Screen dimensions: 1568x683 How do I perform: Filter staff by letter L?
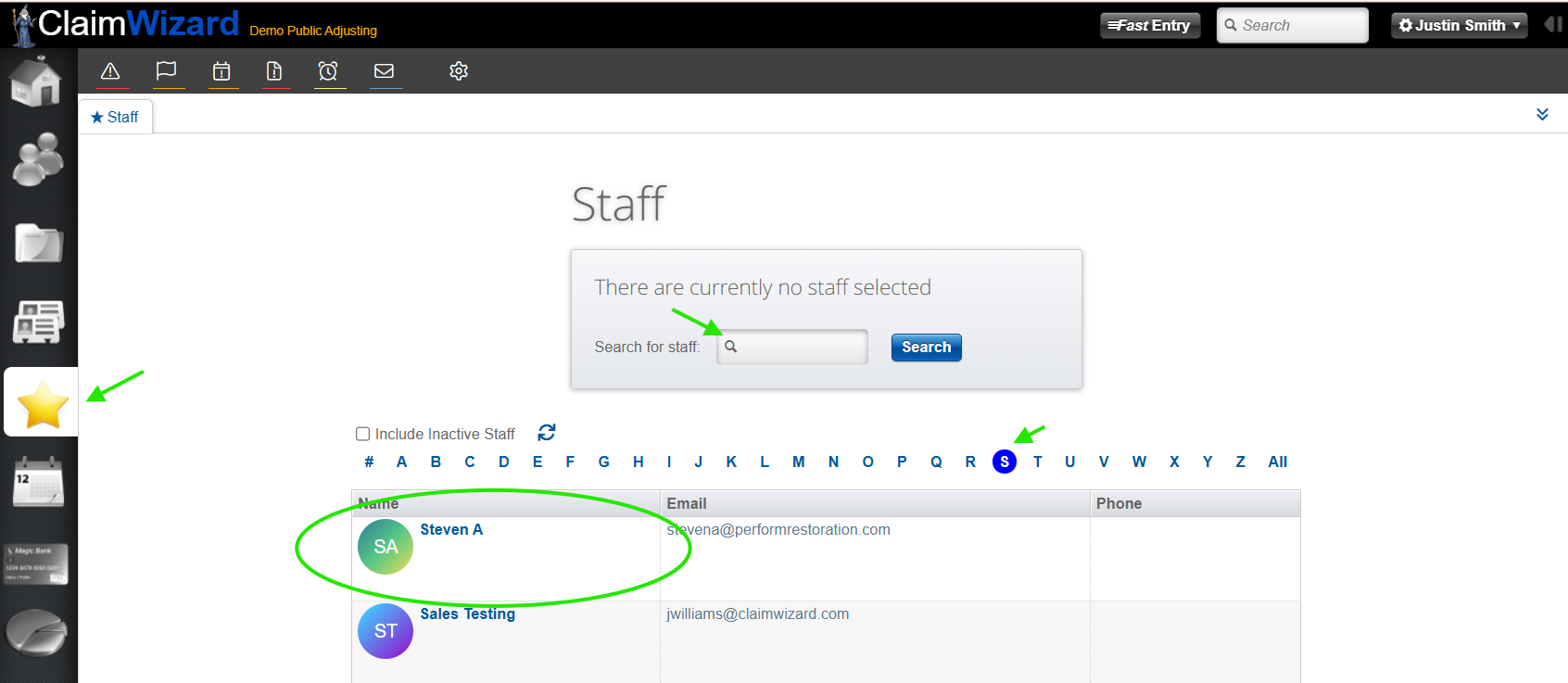point(765,462)
